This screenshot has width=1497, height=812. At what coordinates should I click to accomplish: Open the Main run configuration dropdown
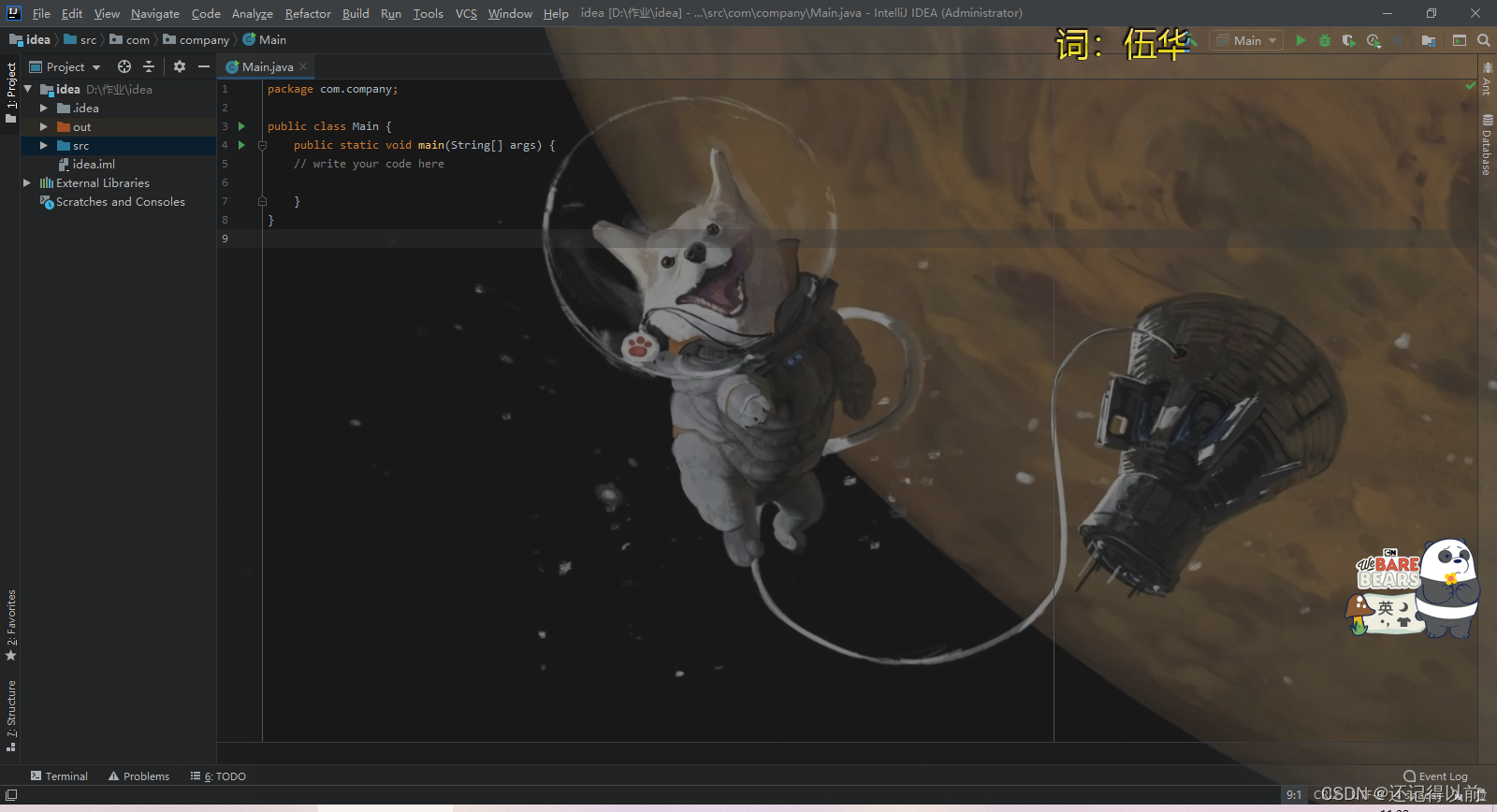click(1246, 40)
